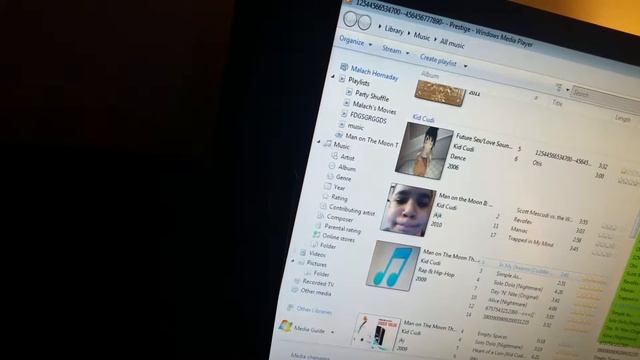Select the Folder item under Pictures
Screen dimensions: 640x360
click(x=321, y=274)
